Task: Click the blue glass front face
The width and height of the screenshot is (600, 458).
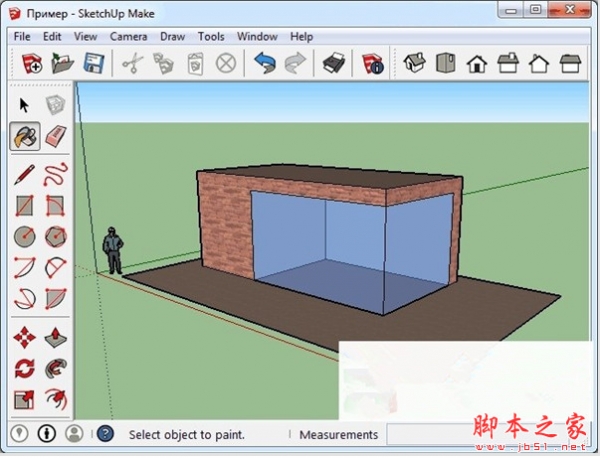Action: click(318, 249)
